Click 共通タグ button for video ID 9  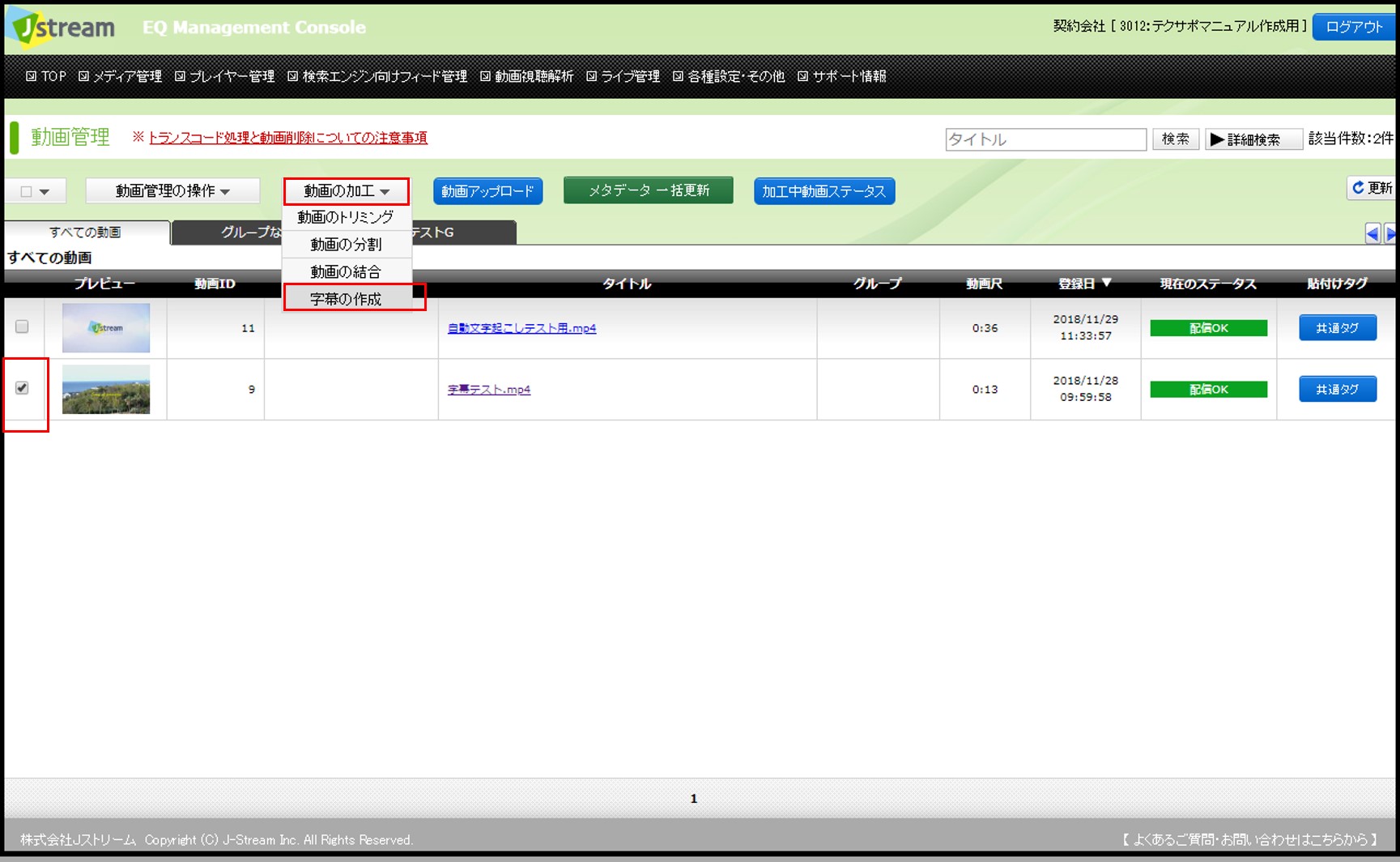(x=1338, y=389)
